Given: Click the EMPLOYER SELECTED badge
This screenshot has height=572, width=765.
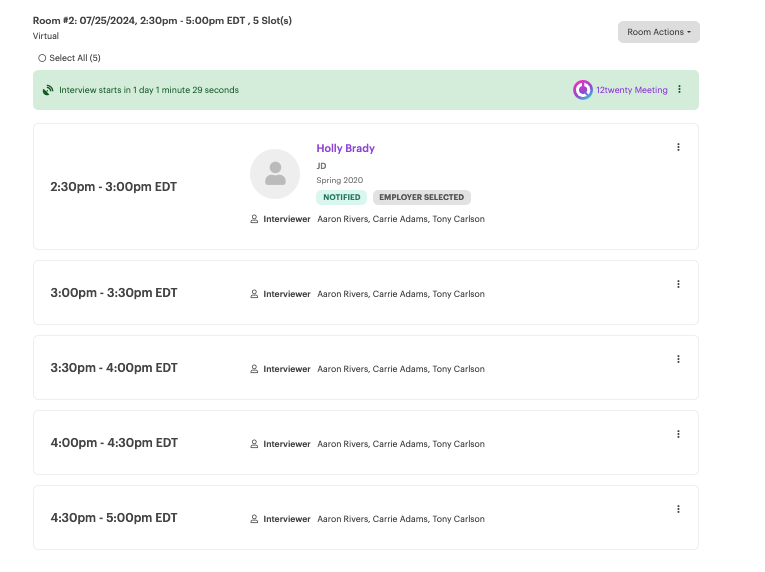Looking at the screenshot, I should 422,197.
